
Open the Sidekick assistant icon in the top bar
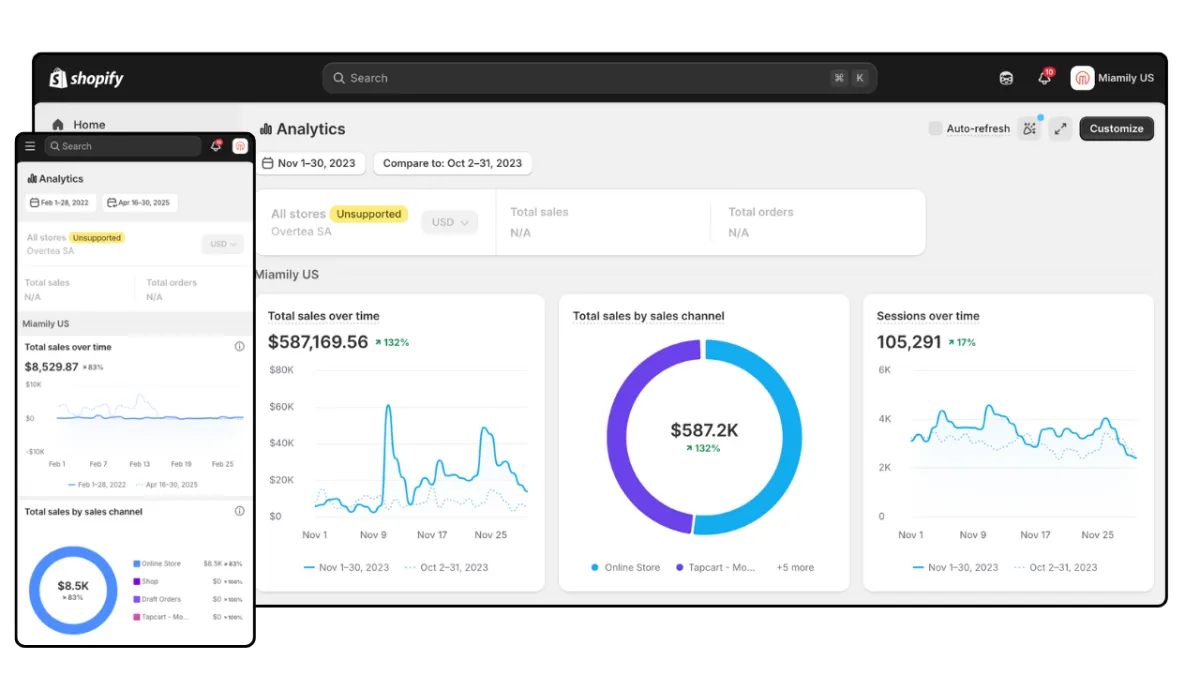coord(1006,78)
